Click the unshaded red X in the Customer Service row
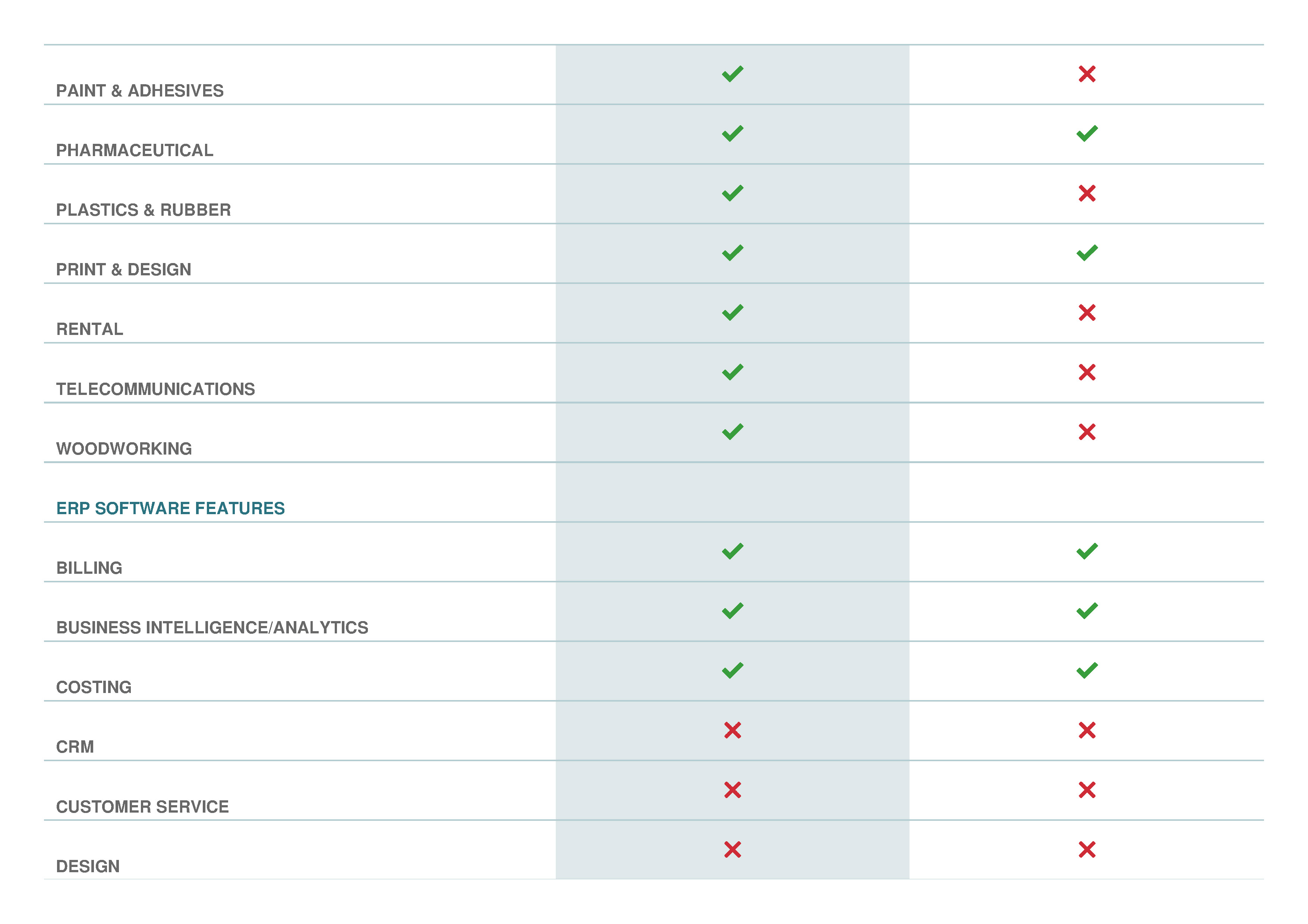Screen dimensions: 1308x924 (1086, 790)
